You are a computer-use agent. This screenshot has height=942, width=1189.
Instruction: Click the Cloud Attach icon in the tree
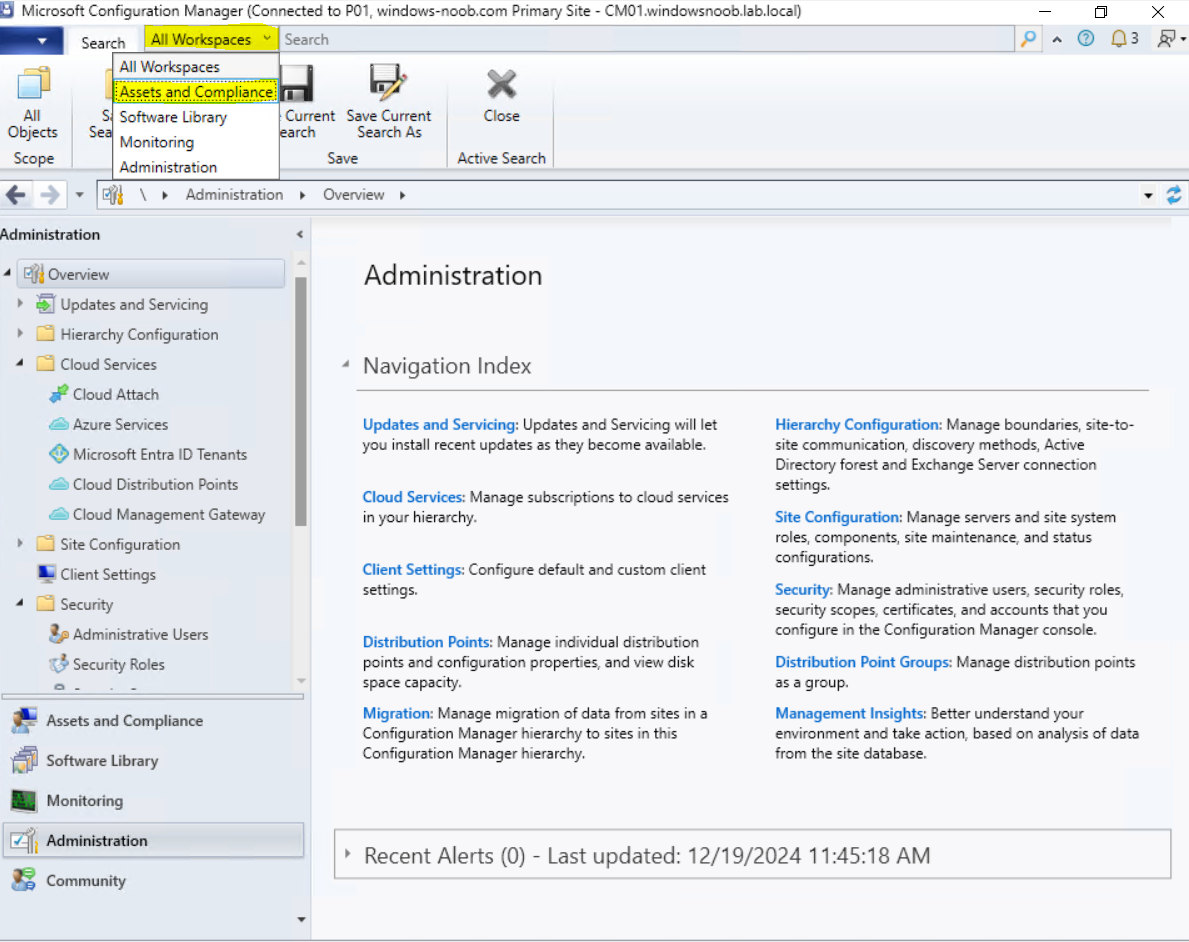pos(58,394)
